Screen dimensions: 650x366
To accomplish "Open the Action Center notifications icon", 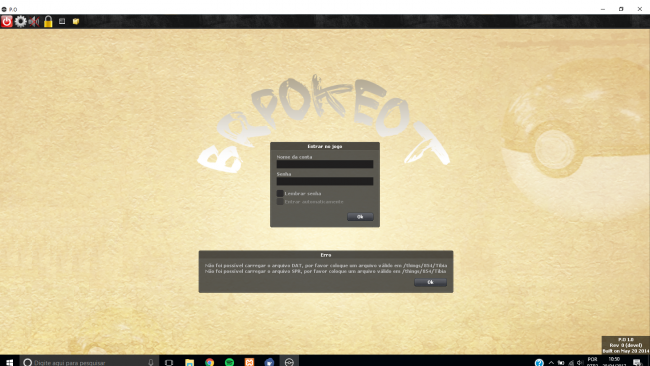I will 638,362.
